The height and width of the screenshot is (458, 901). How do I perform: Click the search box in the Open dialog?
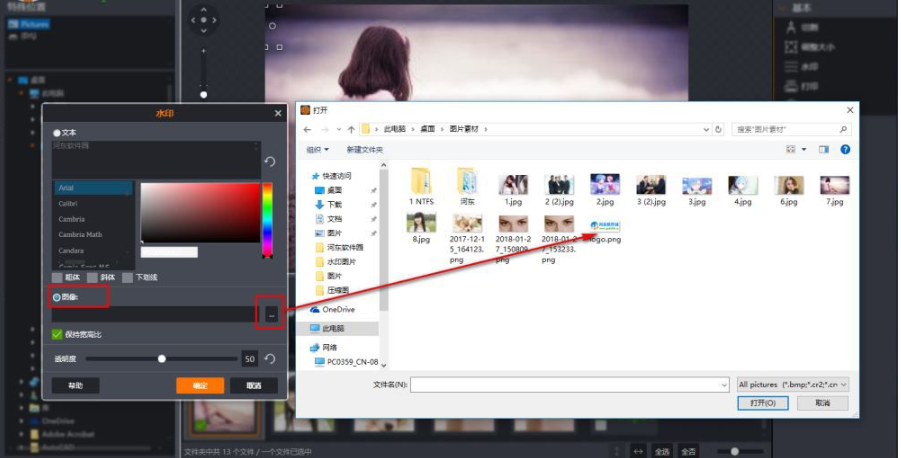[x=791, y=129]
